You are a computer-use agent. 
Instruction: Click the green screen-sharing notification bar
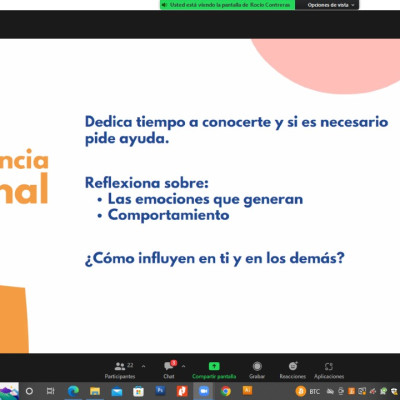pyautogui.click(x=227, y=5)
